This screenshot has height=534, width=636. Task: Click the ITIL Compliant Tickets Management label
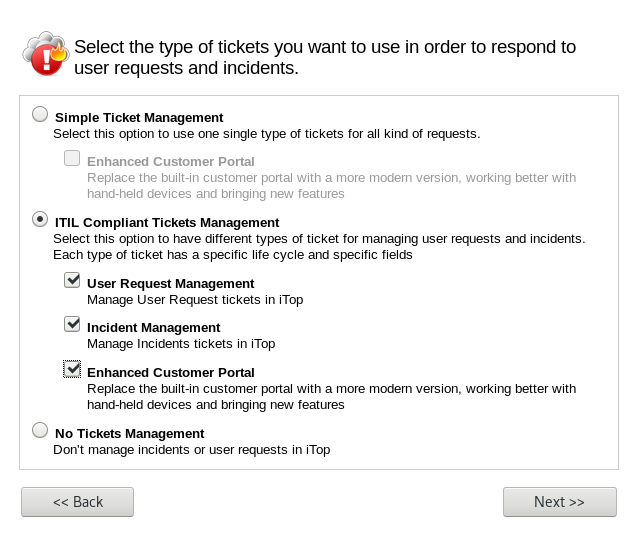tap(167, 222)
